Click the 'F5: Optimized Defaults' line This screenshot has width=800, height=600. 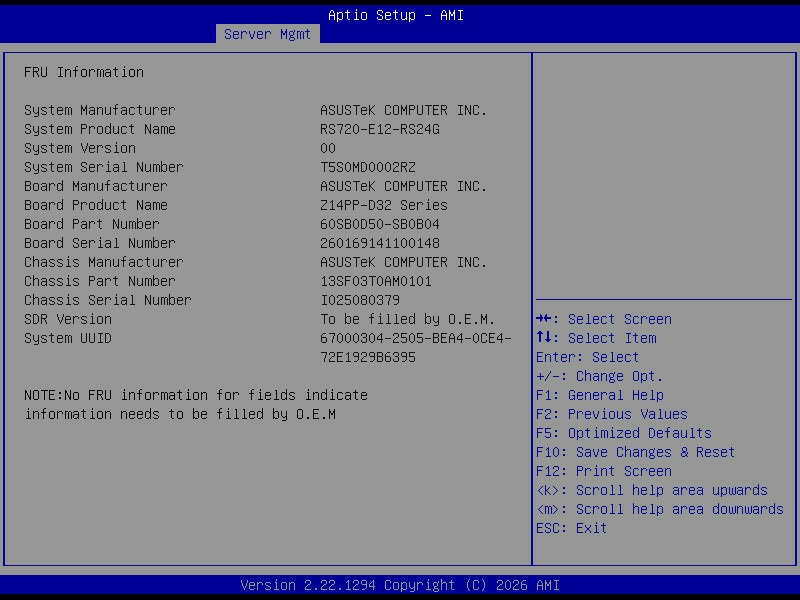coord(623,433)
